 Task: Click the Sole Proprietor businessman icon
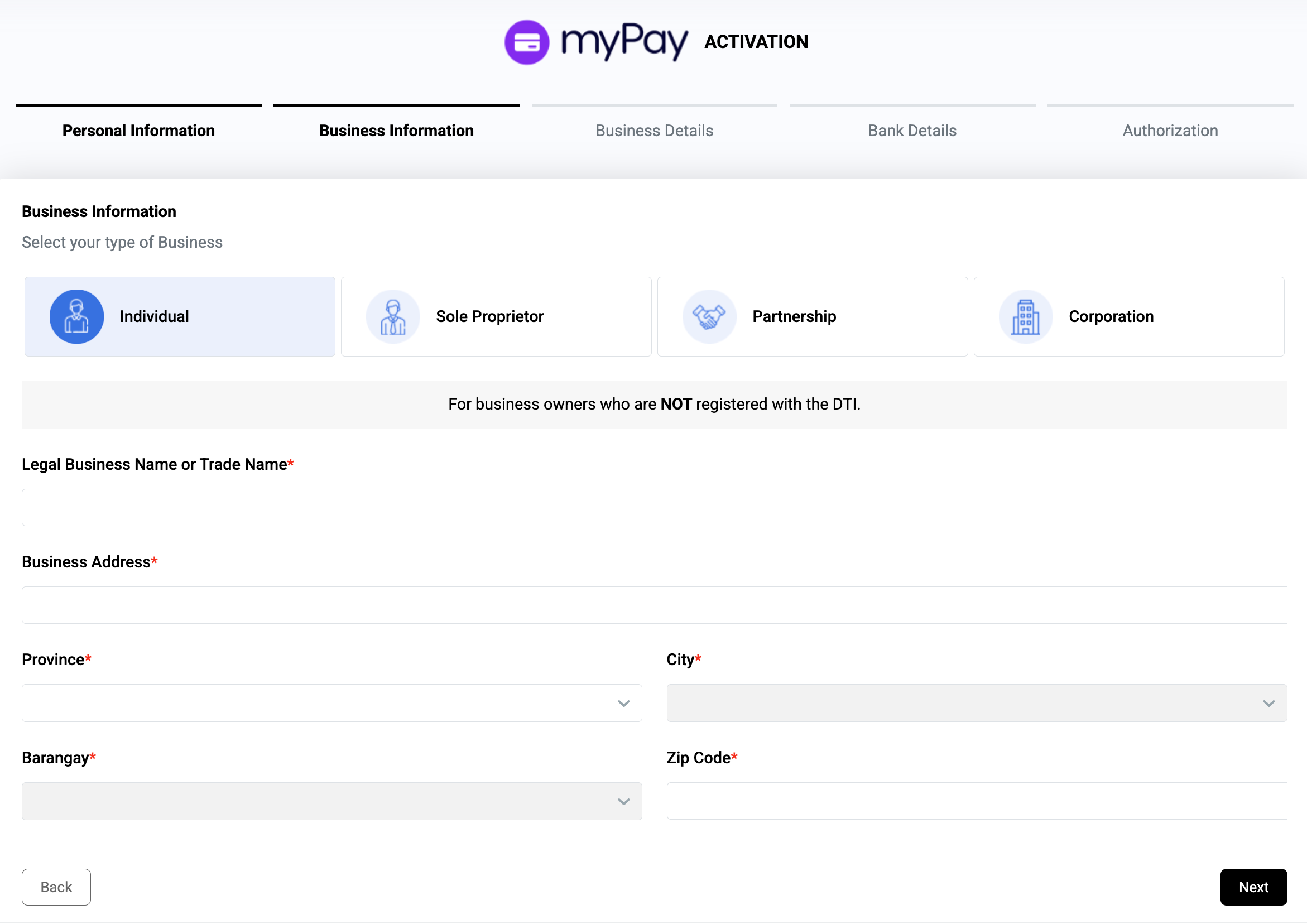click(393, 316)
